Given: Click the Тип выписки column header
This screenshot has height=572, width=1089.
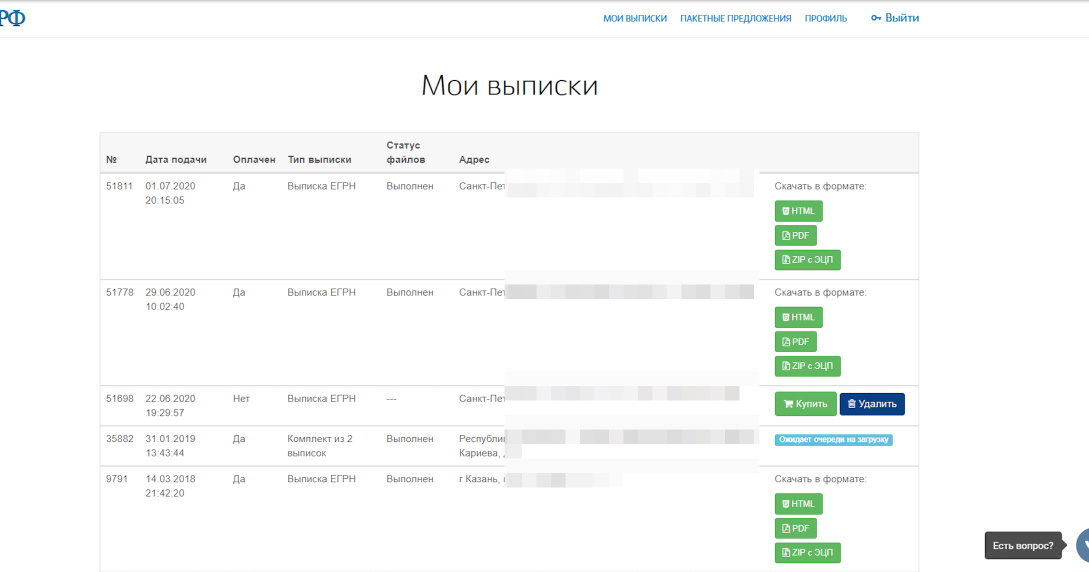Looking at the screenshot, I should click(x=319, y=160).
